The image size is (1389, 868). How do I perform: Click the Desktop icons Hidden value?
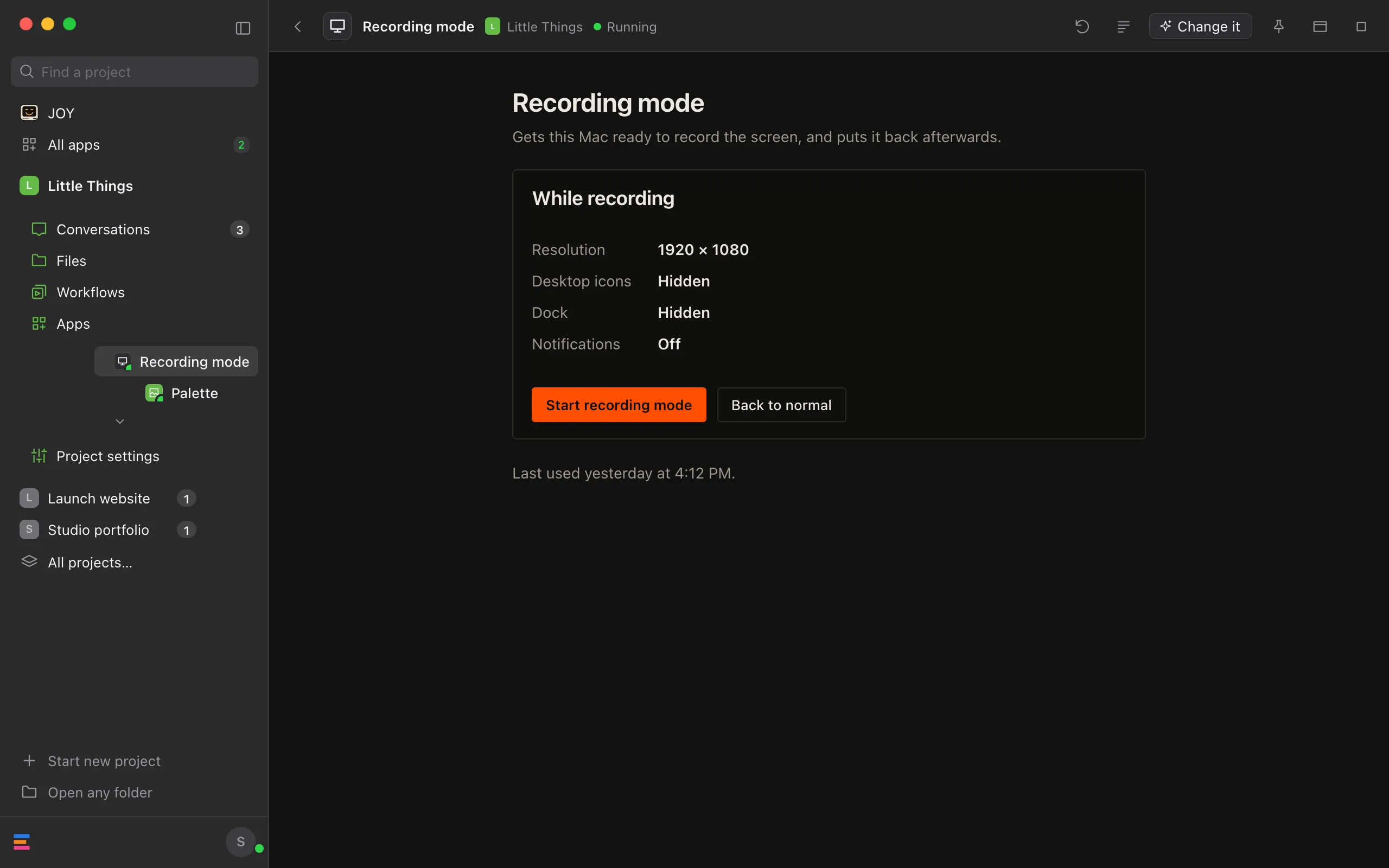tap(684, 282)
